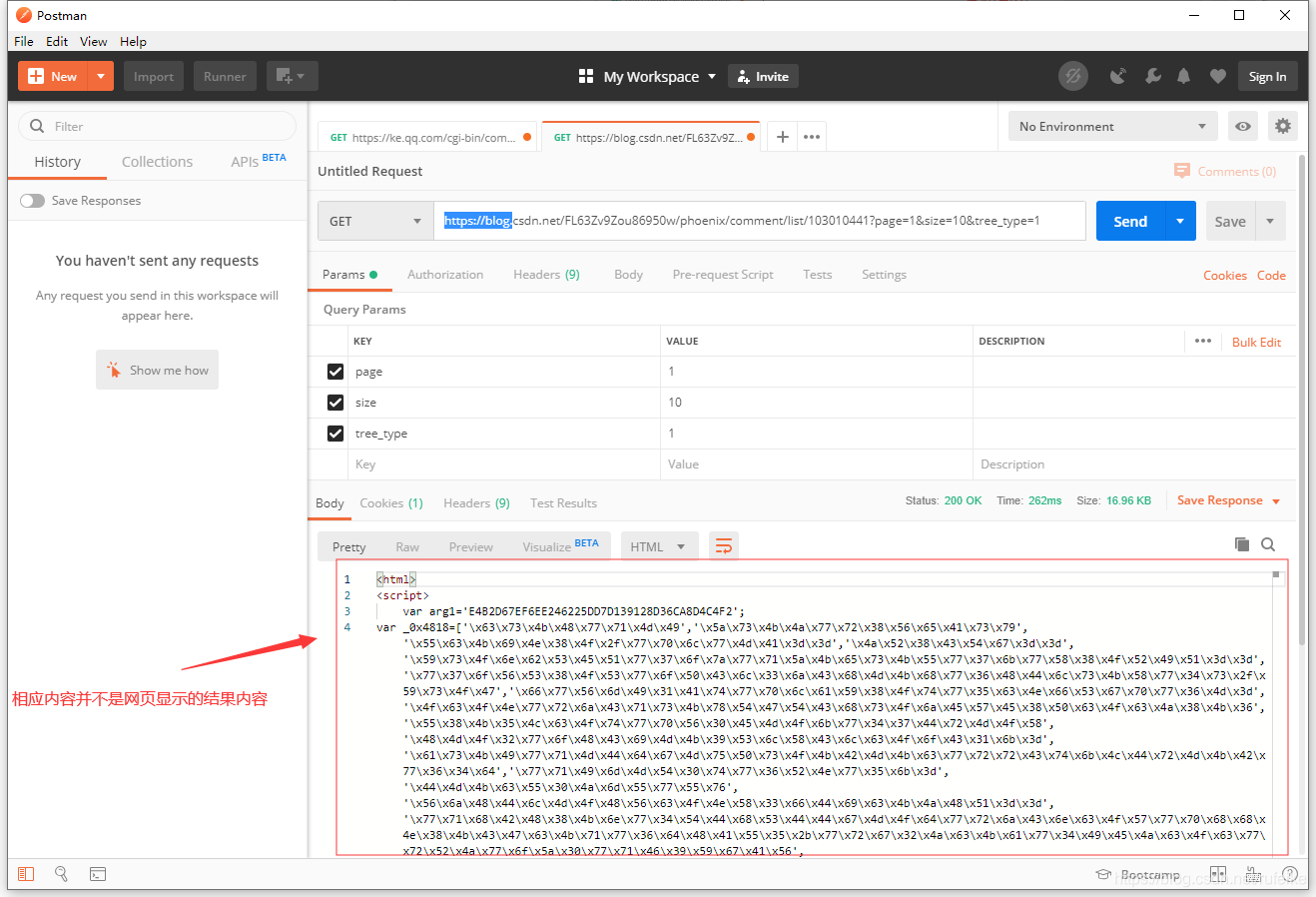Open the query params three-dot options
The width and height of the screenshot is (1316, 897).
click(1203, 341)
